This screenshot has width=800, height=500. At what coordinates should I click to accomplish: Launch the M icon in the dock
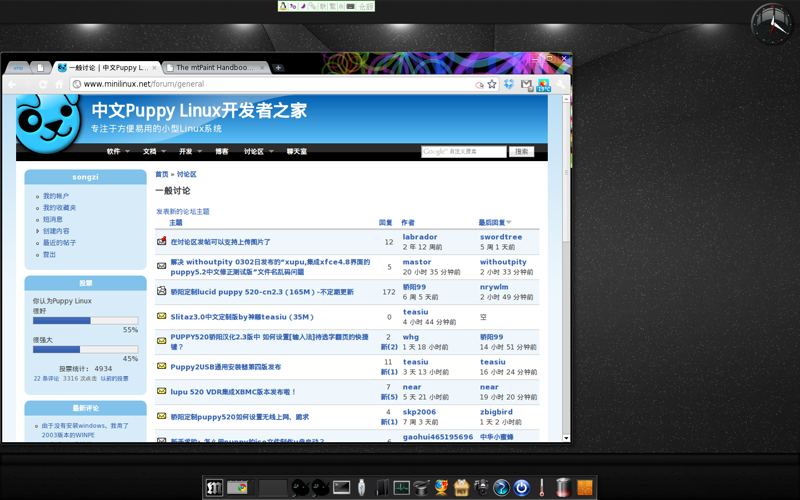pyautogui.click(x=214, y=488)
